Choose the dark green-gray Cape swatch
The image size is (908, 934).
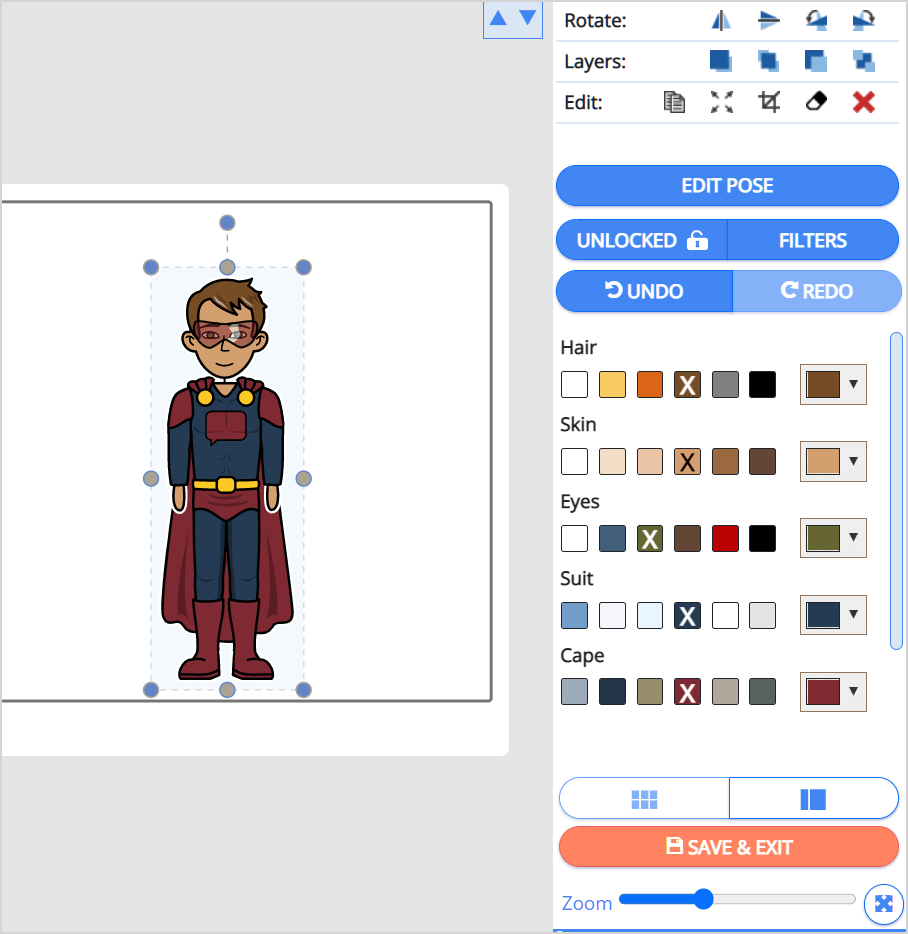(763, 692)
